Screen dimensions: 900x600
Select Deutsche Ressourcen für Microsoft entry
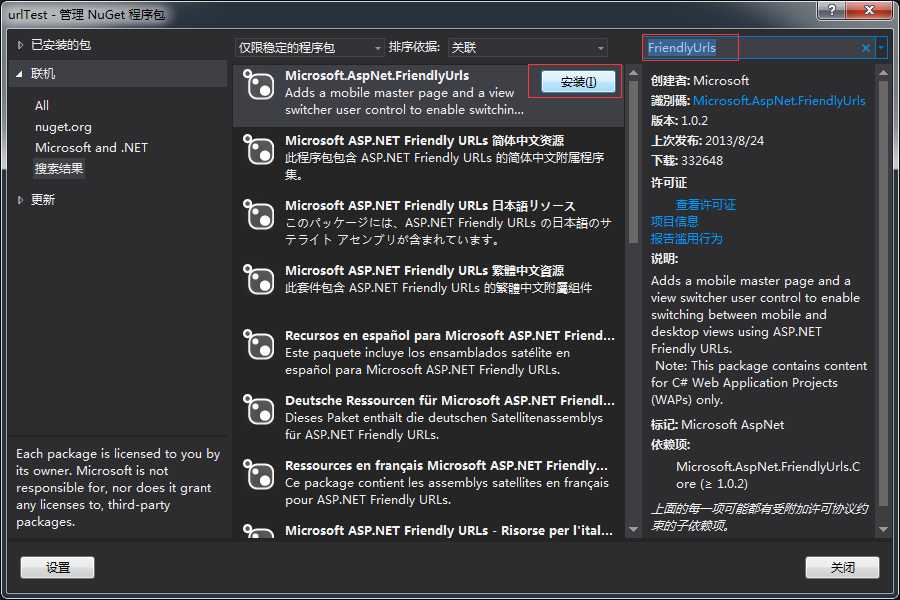[428, 417]
